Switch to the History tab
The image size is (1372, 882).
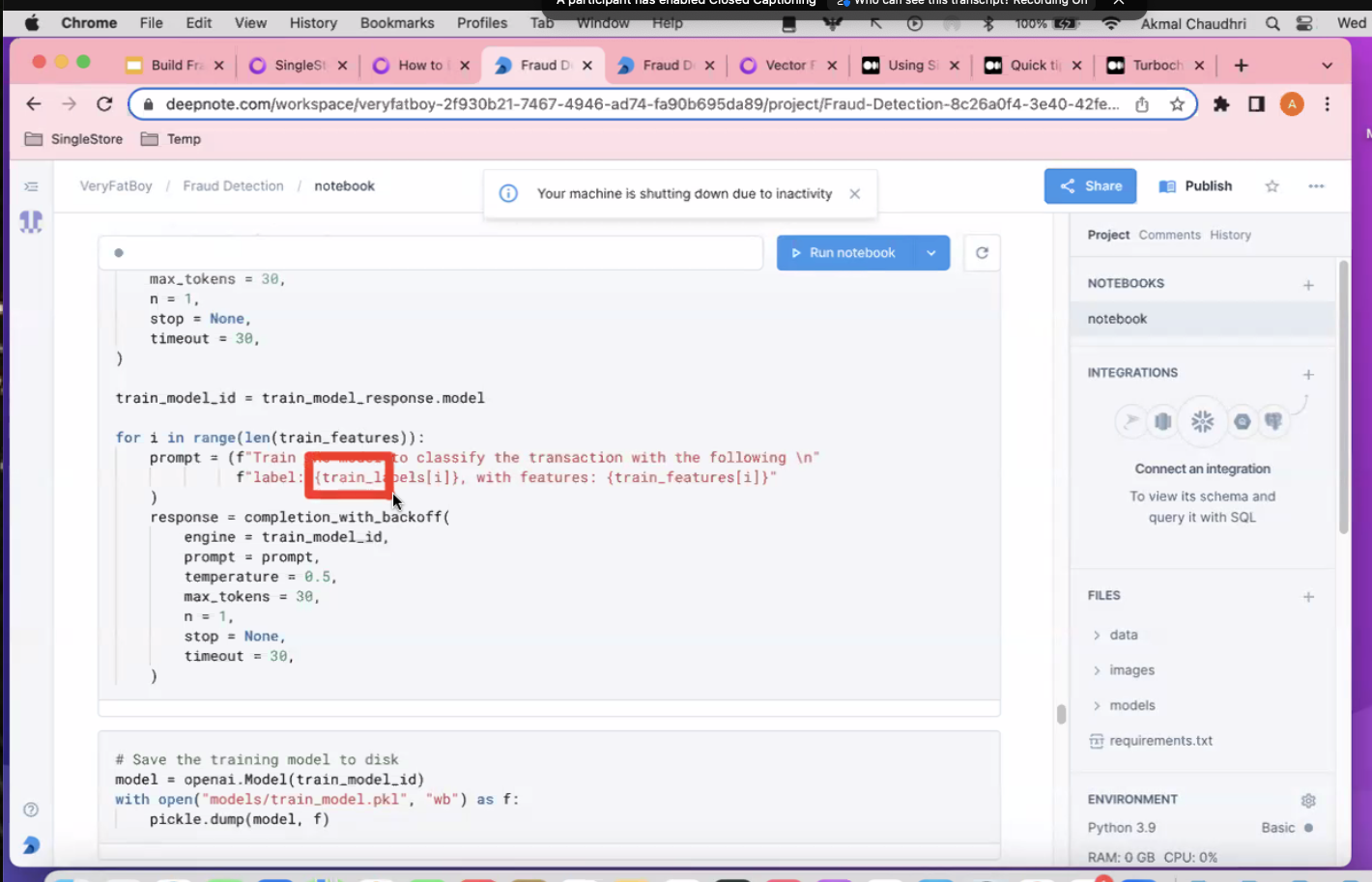point(1230,235)
